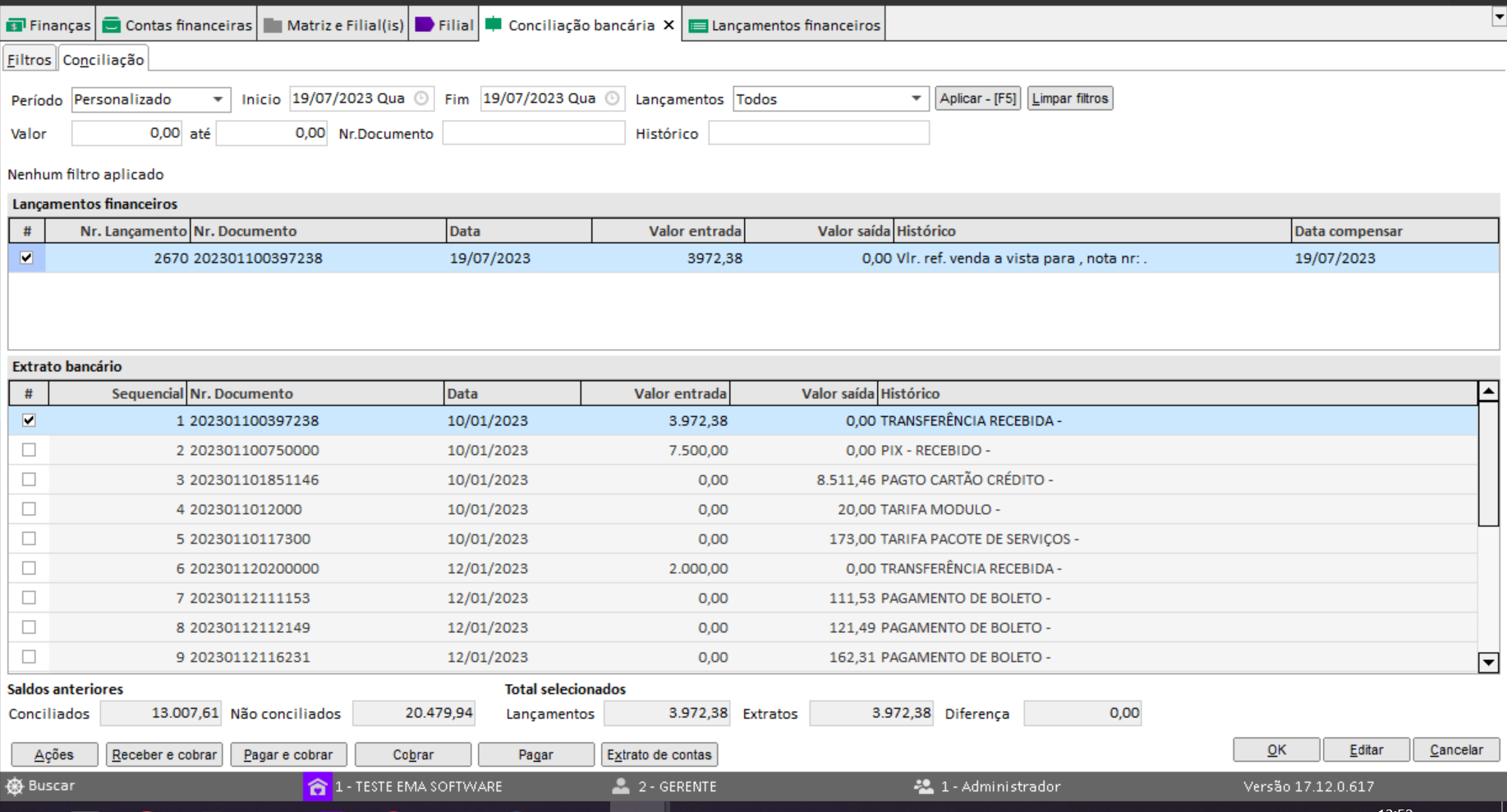The image size is (1507, 812).
Task: Open Extrato de contas
Action: pos(659,755)
